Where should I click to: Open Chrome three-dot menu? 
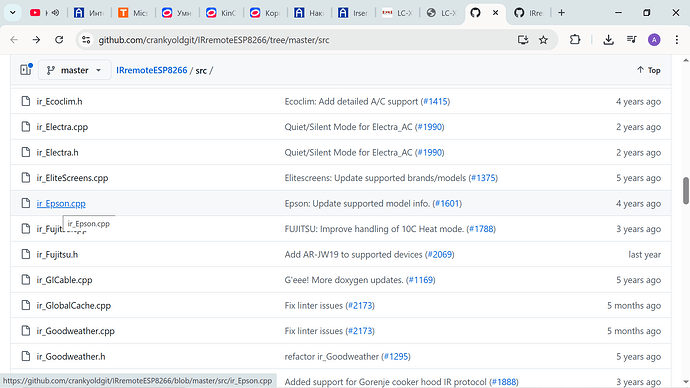[677, 40]
